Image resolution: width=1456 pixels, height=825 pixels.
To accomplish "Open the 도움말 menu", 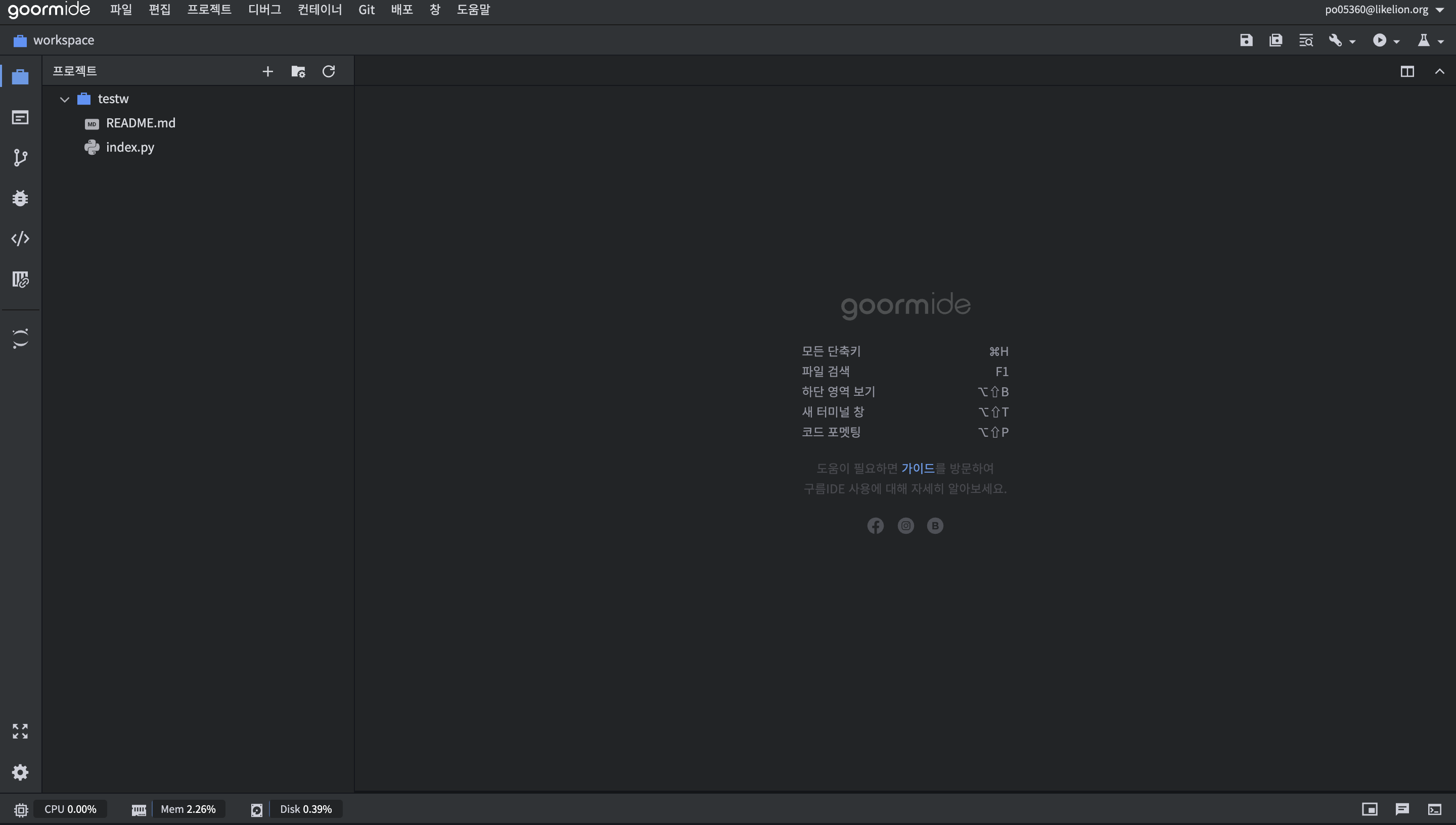I will [x=474, y=10].
